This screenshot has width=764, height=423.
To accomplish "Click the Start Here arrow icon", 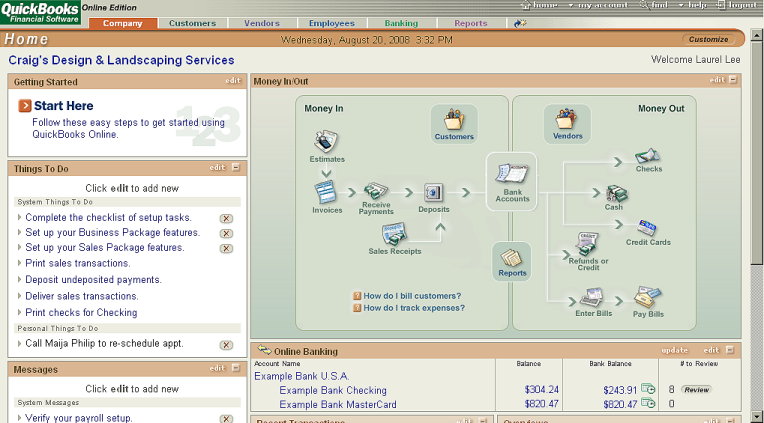I will [x=25, y=106].
